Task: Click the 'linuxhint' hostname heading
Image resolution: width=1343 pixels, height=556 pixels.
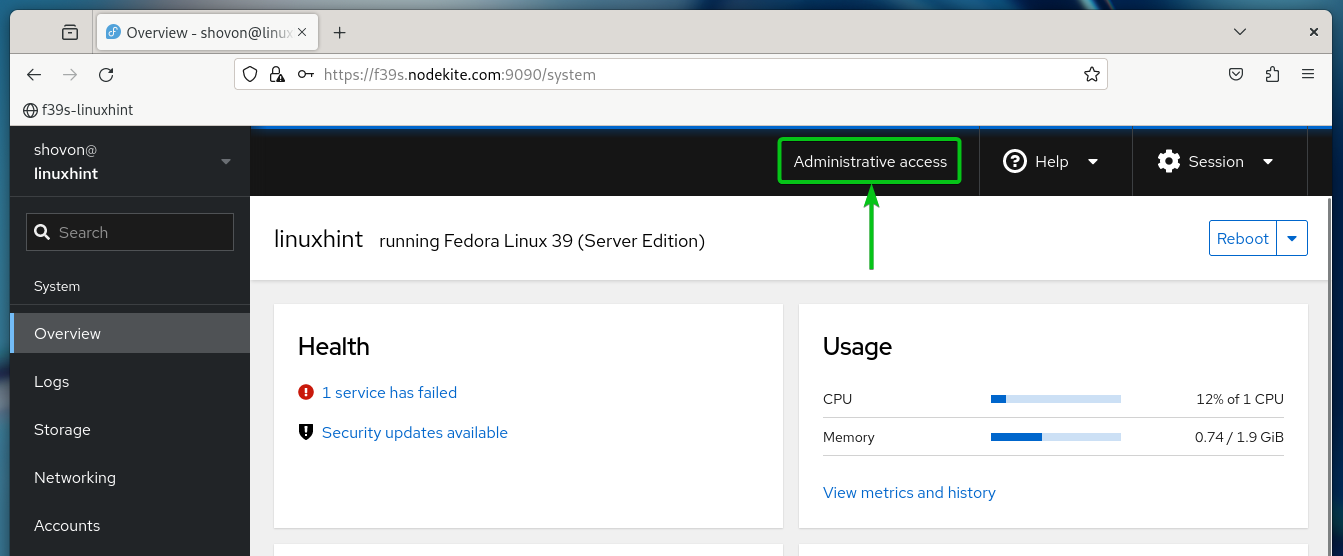Action: [x=318, y=239]
